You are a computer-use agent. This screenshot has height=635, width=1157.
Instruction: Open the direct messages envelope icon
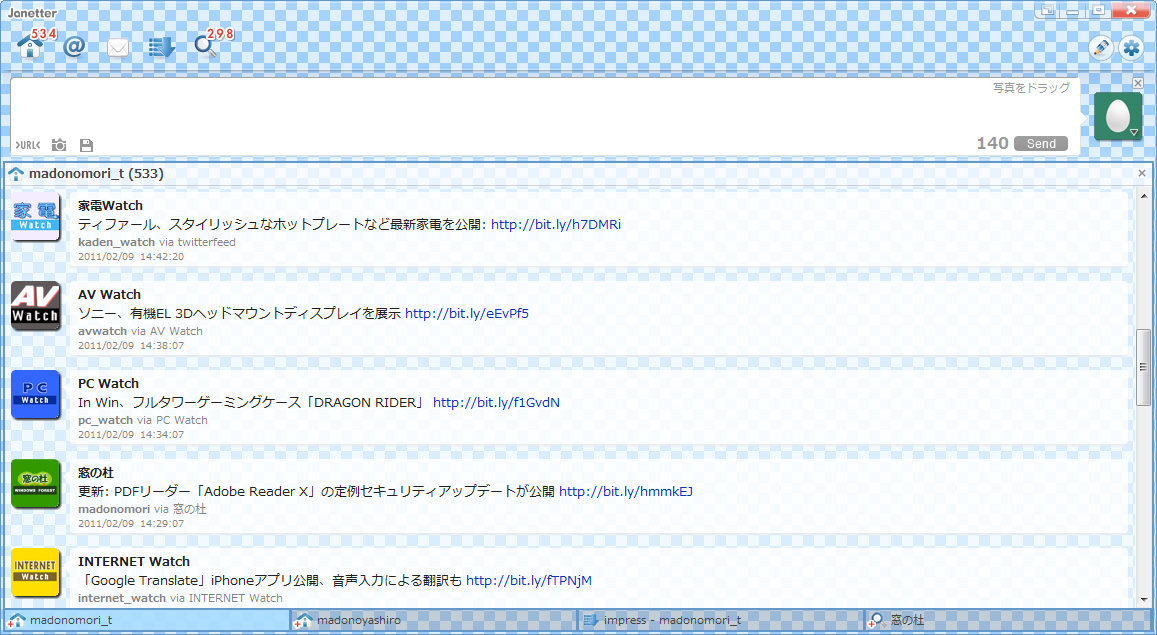click(118, 48)
